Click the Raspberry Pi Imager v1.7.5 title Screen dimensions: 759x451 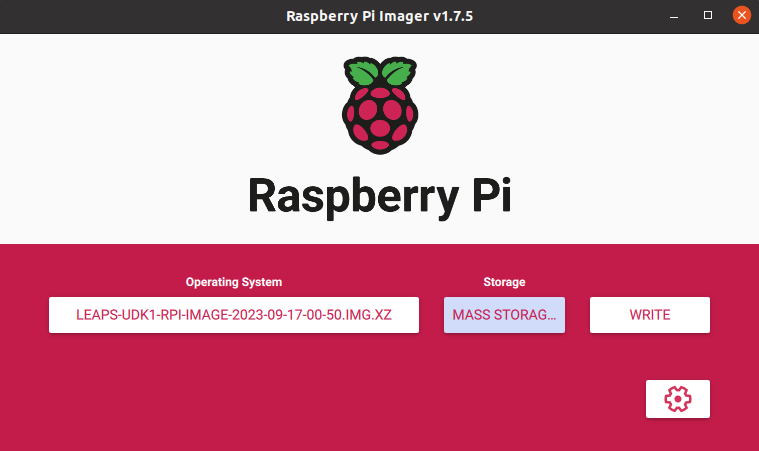[380, 16]
